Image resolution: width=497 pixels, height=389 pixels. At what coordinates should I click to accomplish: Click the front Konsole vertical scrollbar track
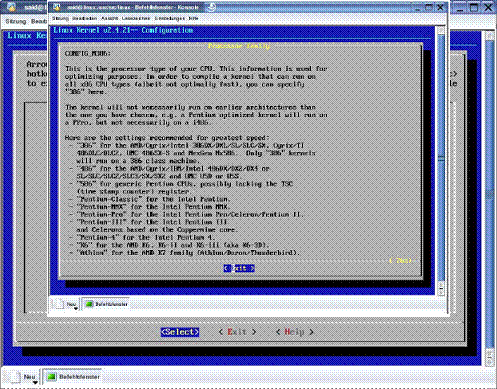[x=441, y=157]
